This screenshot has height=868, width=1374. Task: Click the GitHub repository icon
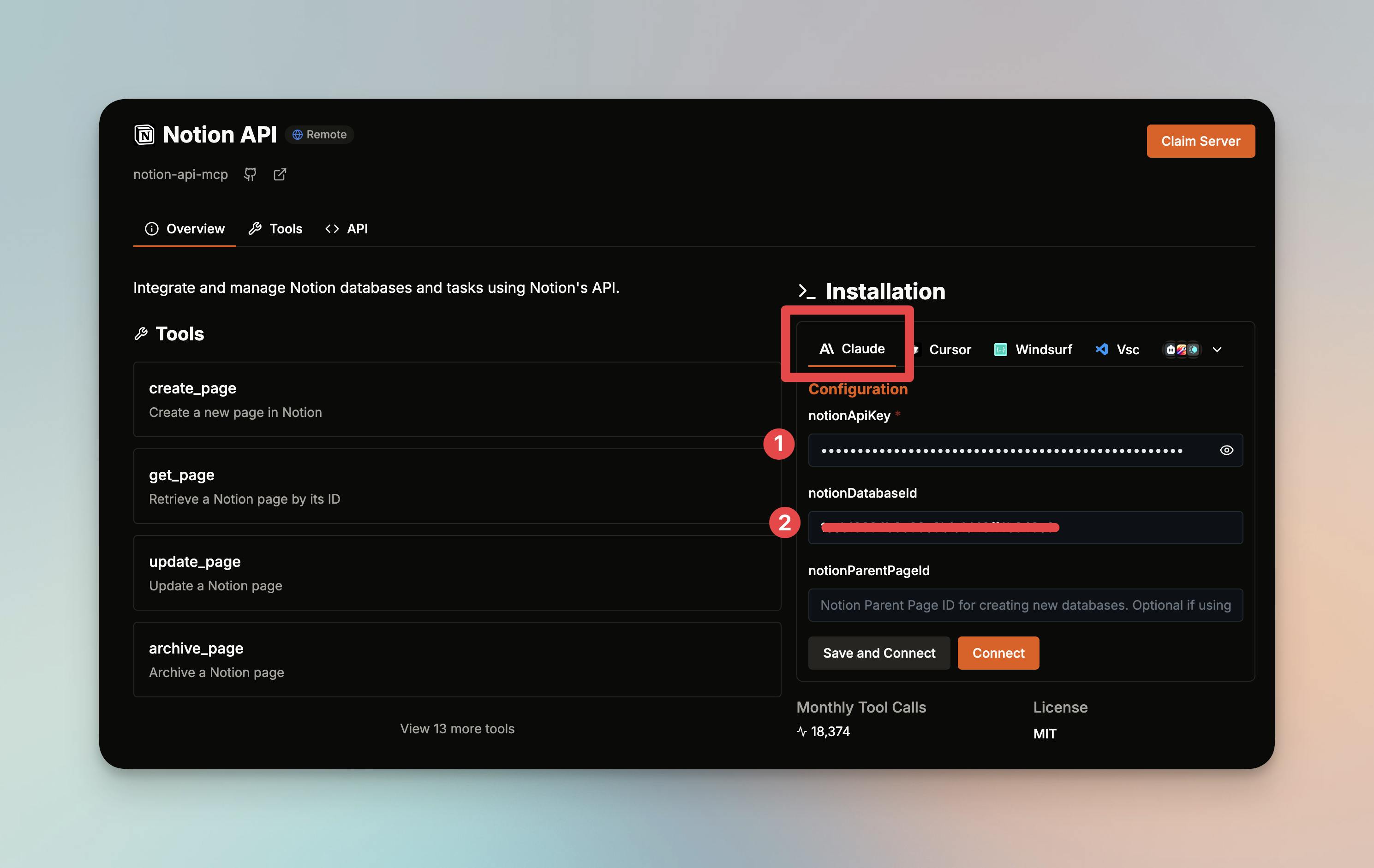click(250, 174)
